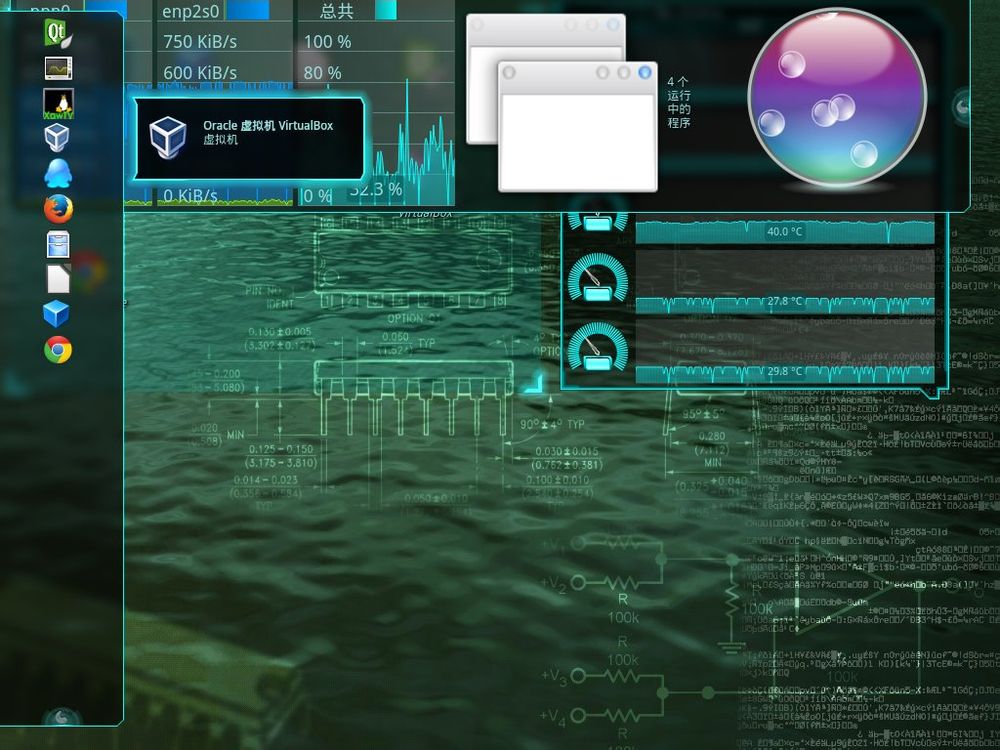Screen dimensions: 1000x750
Task: Click the gauge beside 29.8 °C
Action: [598, 348]
